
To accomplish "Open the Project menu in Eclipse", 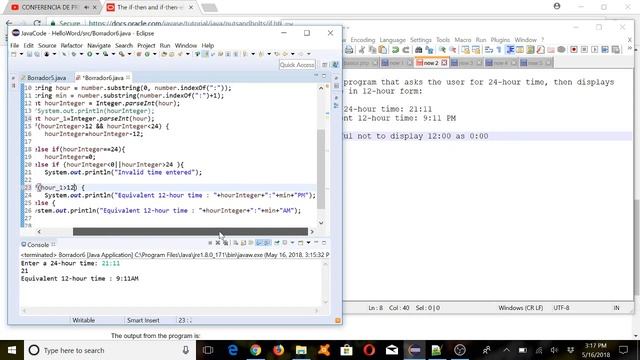I will (x=146, y=45).
